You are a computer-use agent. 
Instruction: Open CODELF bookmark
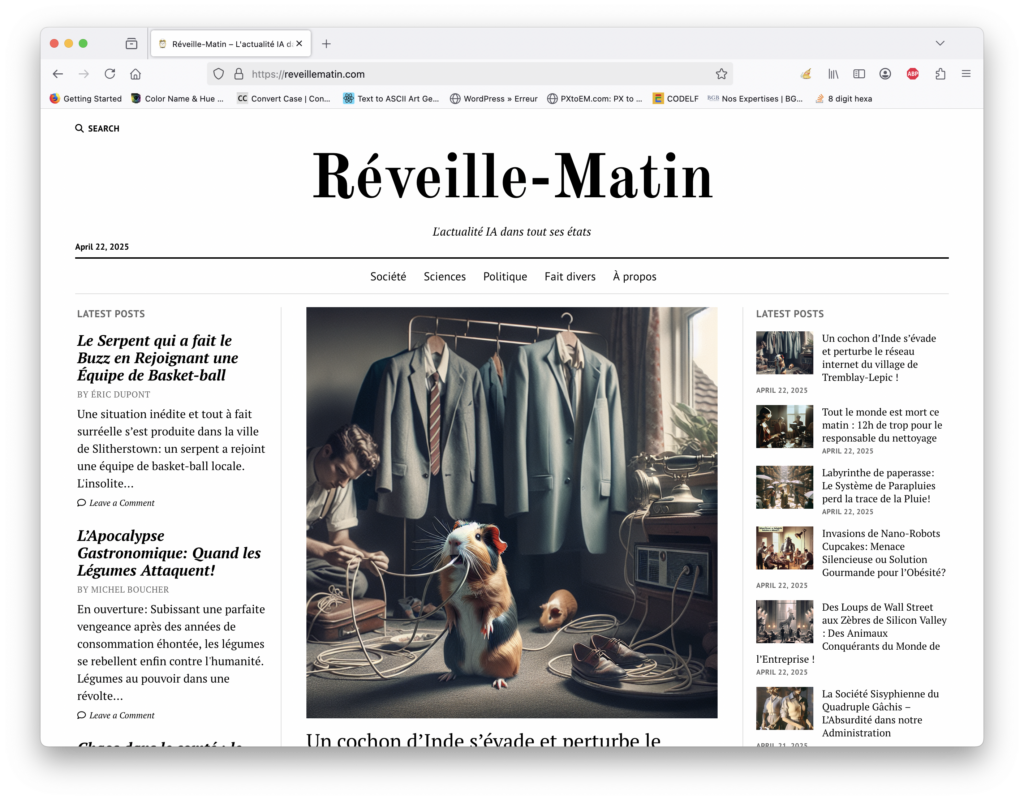[675, 99]
